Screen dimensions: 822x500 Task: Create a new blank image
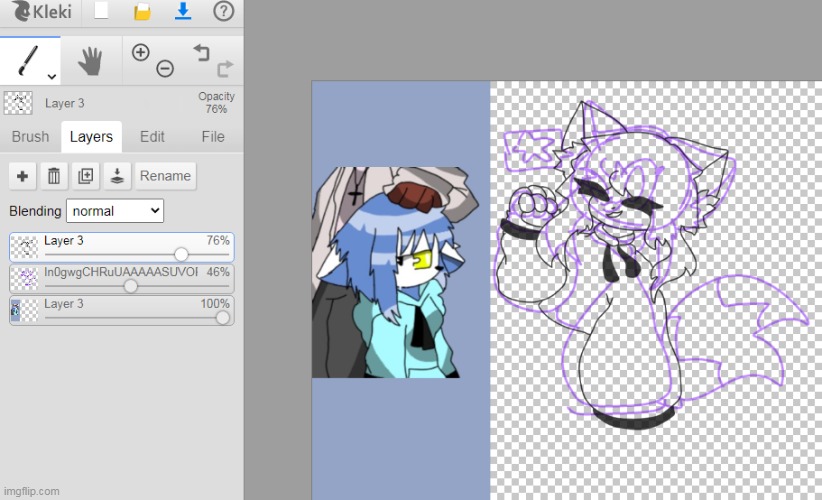click(101, 10)
